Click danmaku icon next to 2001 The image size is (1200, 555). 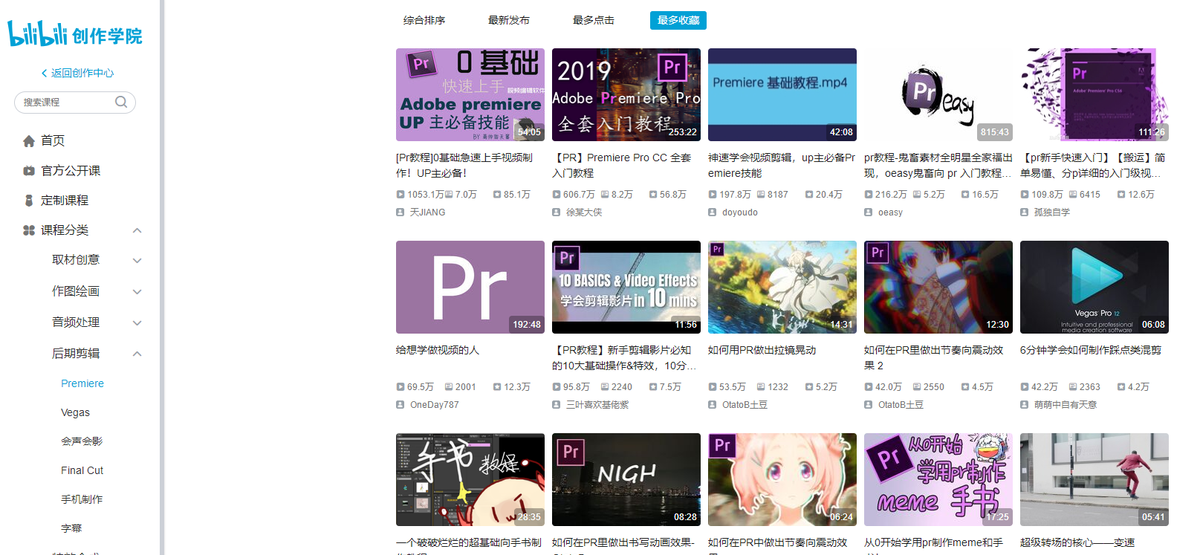pyautogui.click(x=448, y=386)
